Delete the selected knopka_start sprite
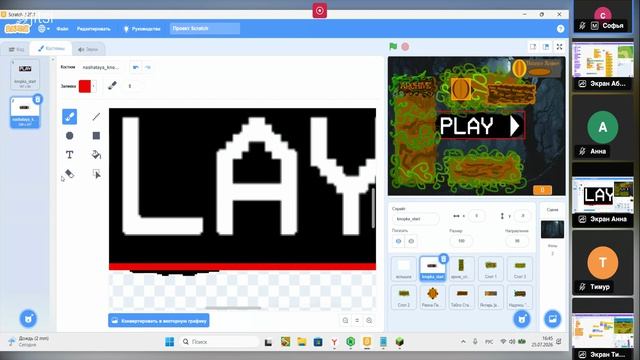Screen dimensions: 640x360 click(x=443, y=258)
